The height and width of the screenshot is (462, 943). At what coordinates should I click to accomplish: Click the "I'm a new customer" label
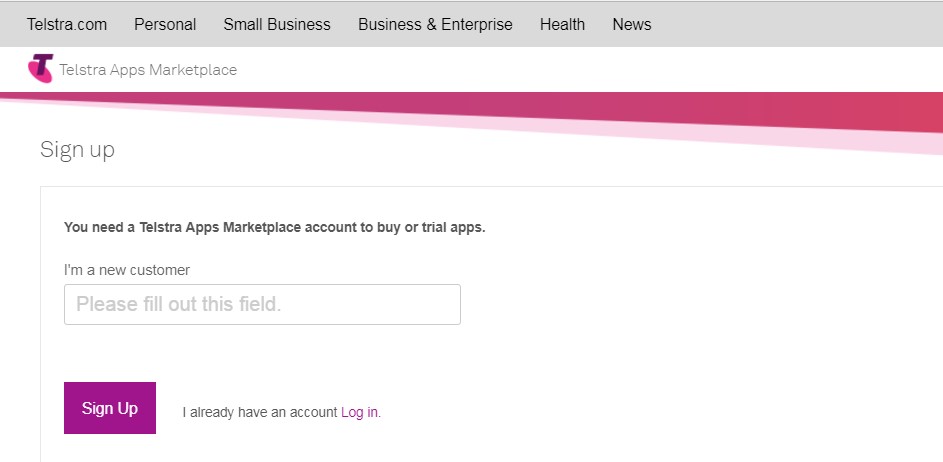126,270
